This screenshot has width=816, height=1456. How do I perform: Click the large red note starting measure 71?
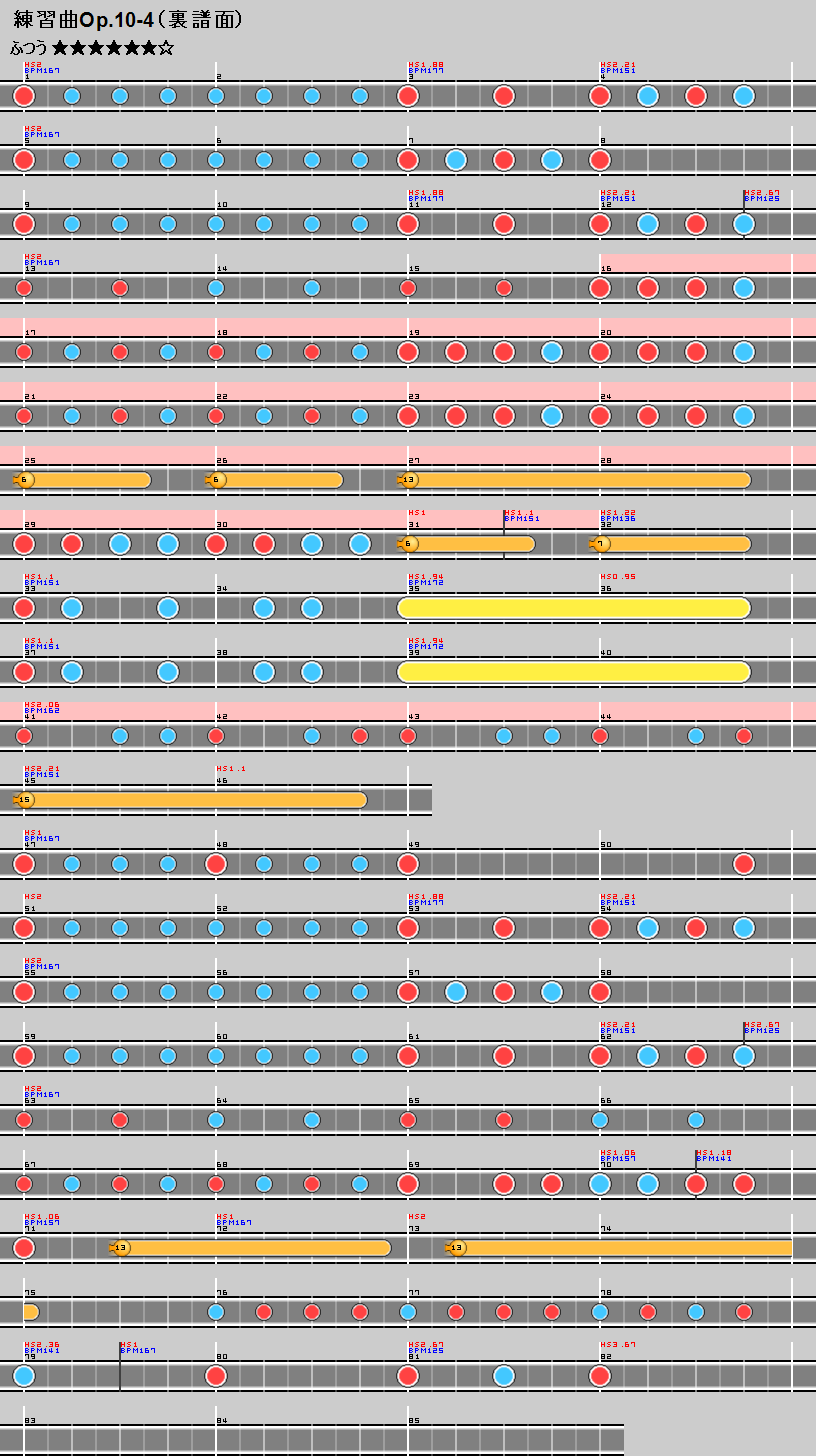coord(24,1248)
